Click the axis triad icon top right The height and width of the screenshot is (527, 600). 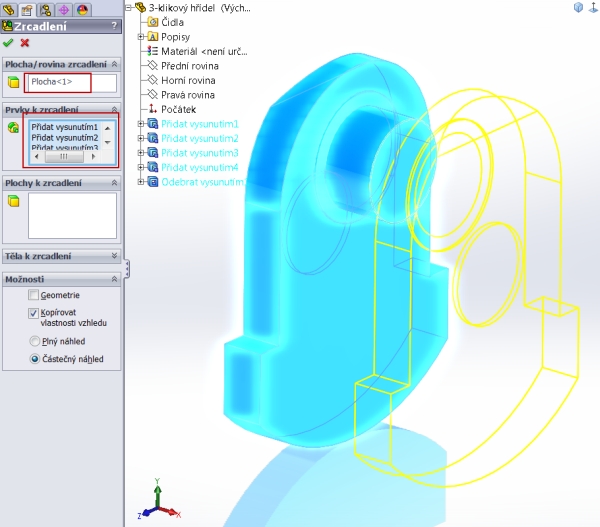point(593,7)
